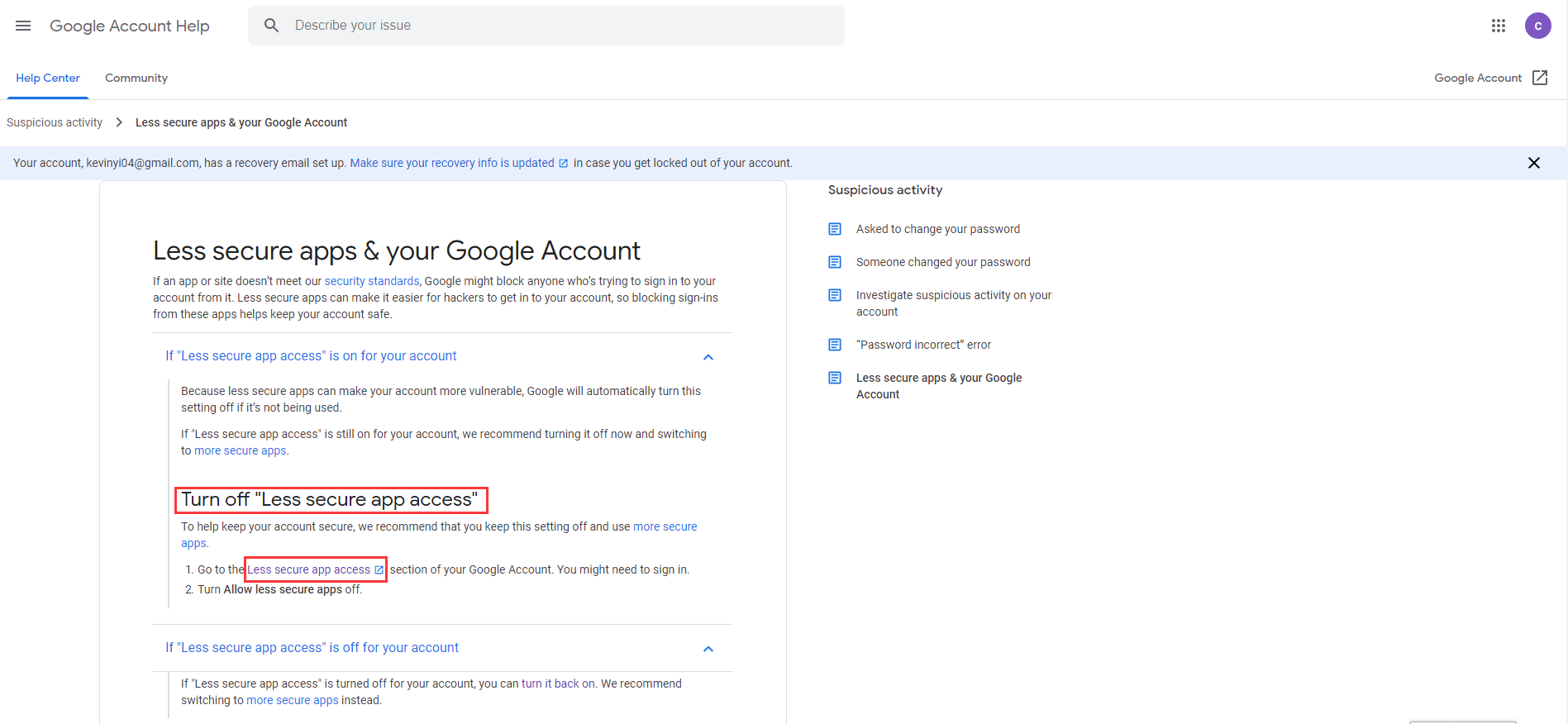Switch to the Help Center tab
The width and height of the screenshot is (1568, 724).
(48, 78)
